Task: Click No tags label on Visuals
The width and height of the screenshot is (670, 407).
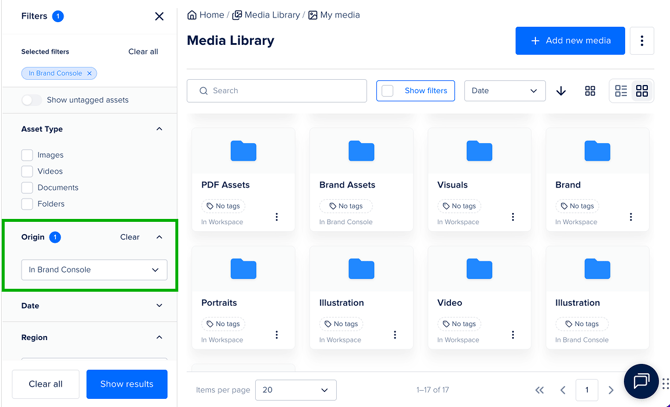Action: 459,206
